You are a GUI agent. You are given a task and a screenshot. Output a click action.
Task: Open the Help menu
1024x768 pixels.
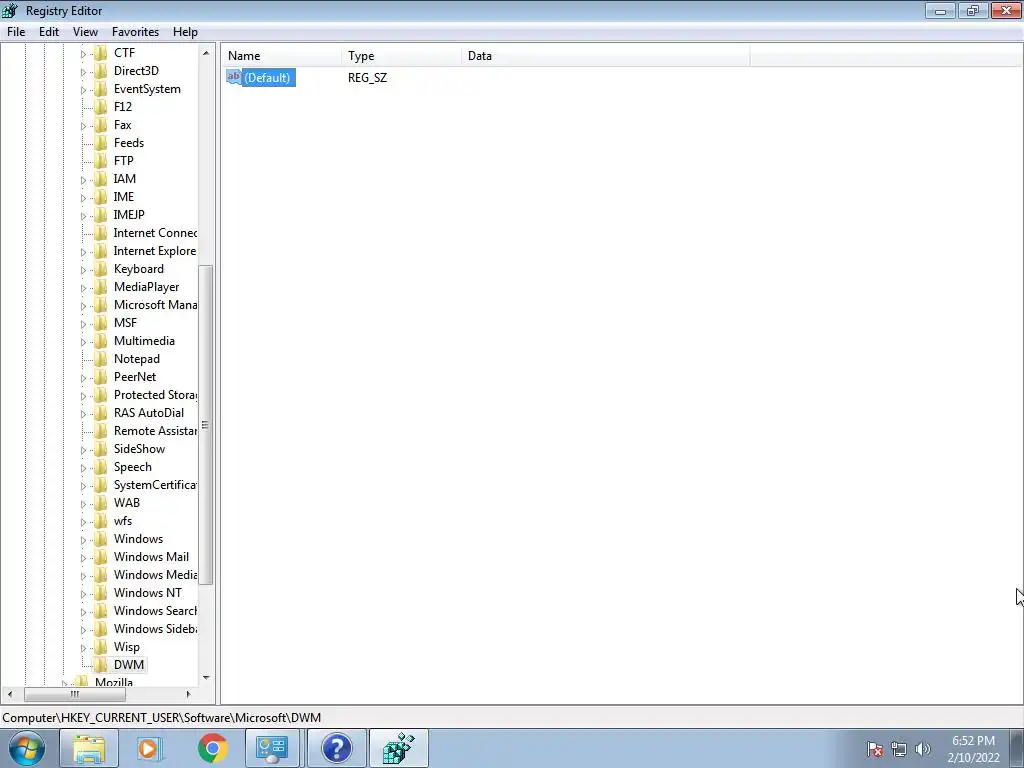[x=185, y=32]
